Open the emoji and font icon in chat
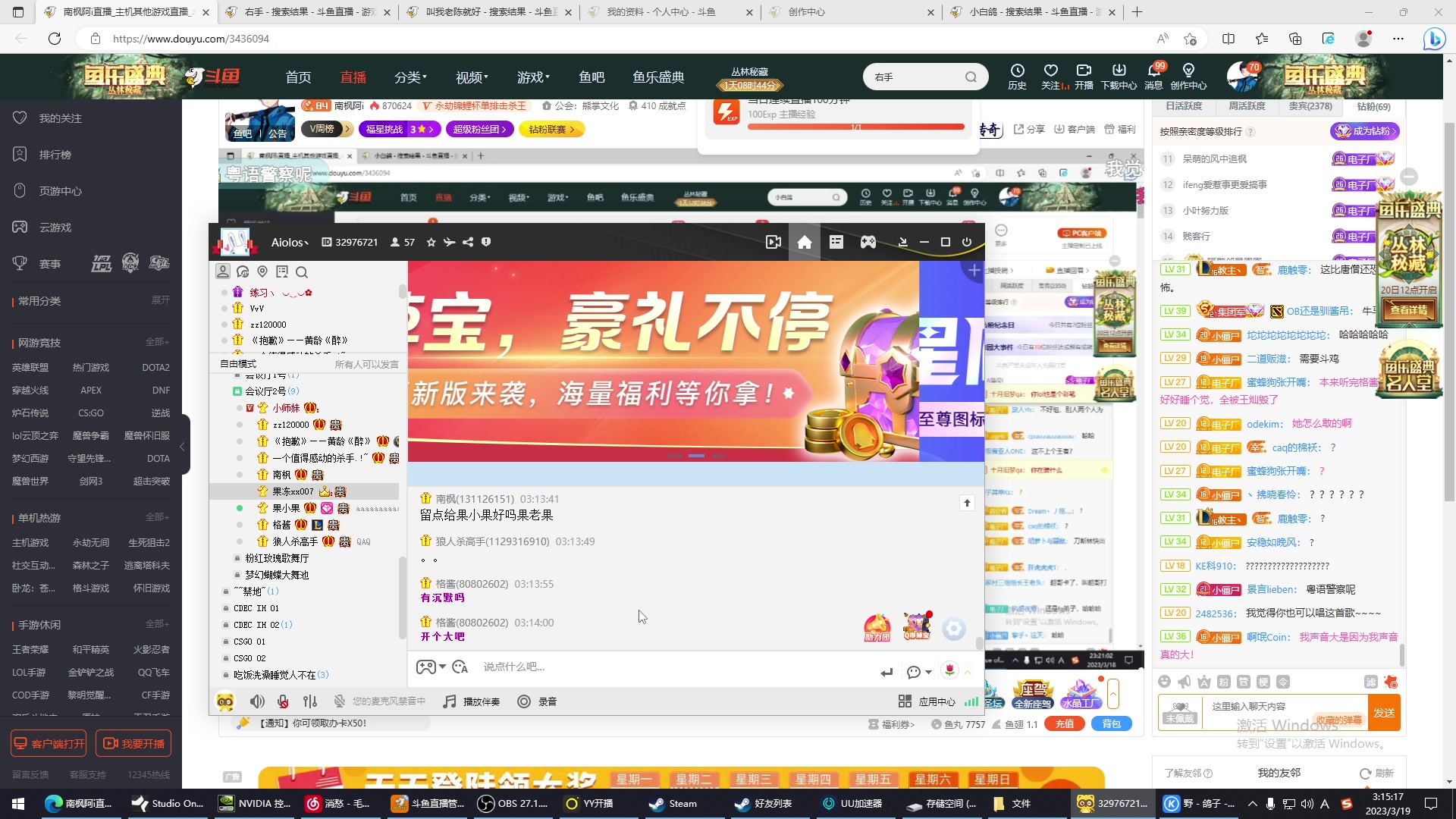Viewport: 1456px width, 819px height. tap(460, 667)
